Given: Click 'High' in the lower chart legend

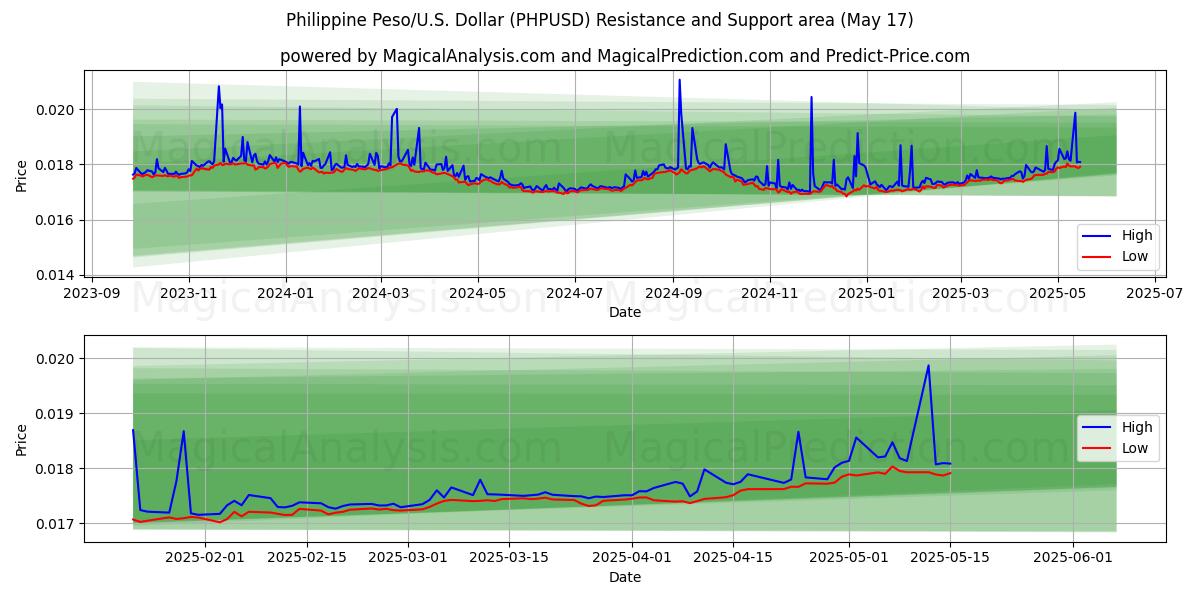Looking at the screenshot, I should 1137,427.
